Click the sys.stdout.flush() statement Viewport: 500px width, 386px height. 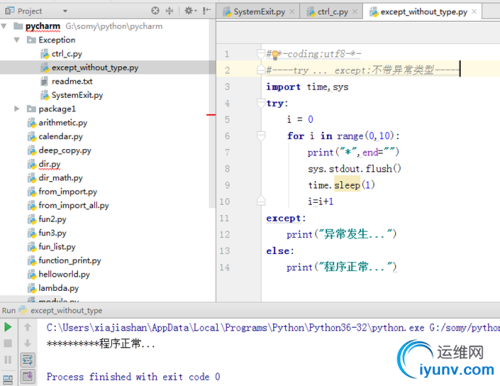(x=355, y=169)
